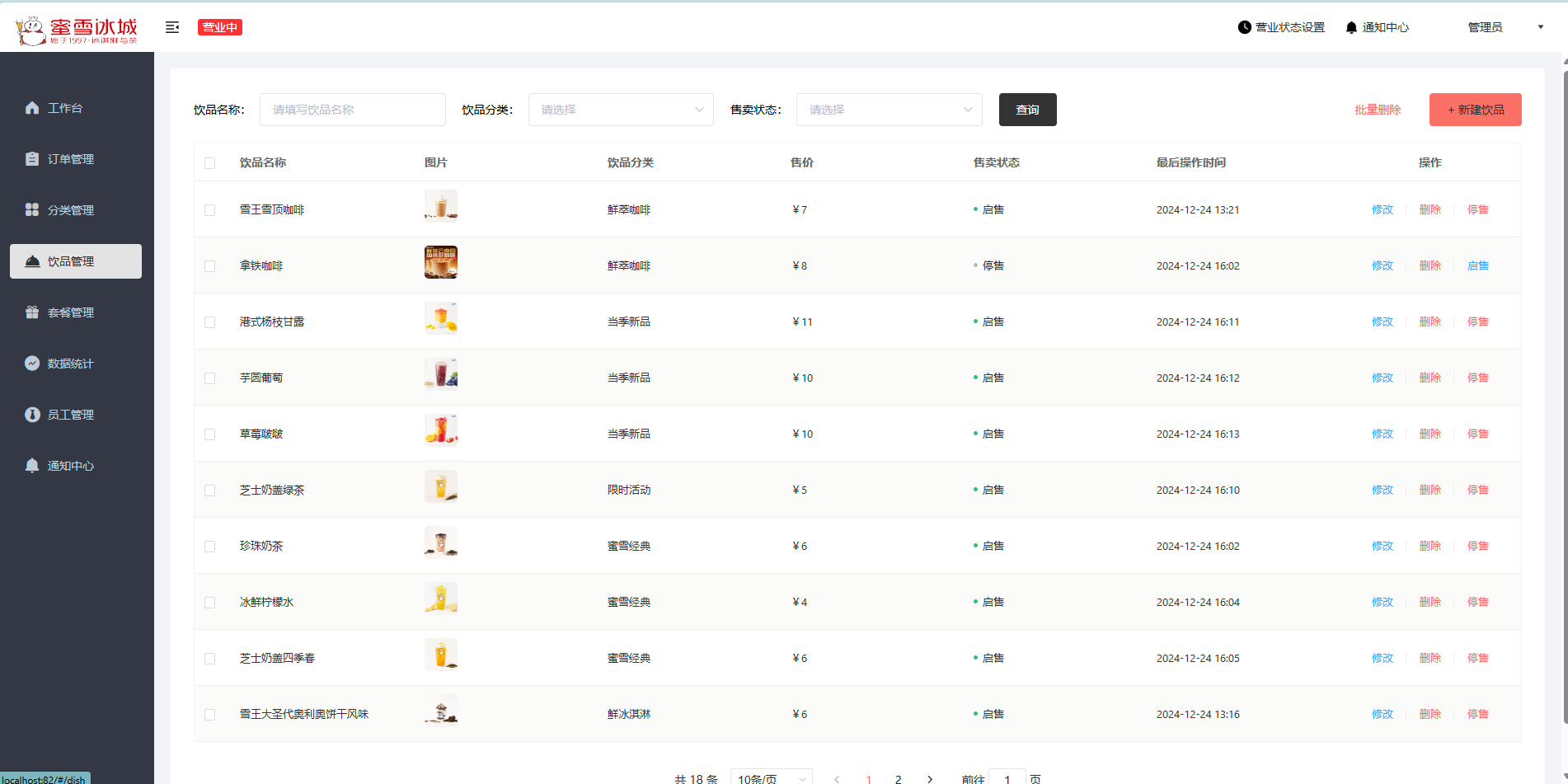Click the bell icon in the top bar
Image resolution: width=1568 pixels, height=784 pixels.
(x=1351, y=27)
